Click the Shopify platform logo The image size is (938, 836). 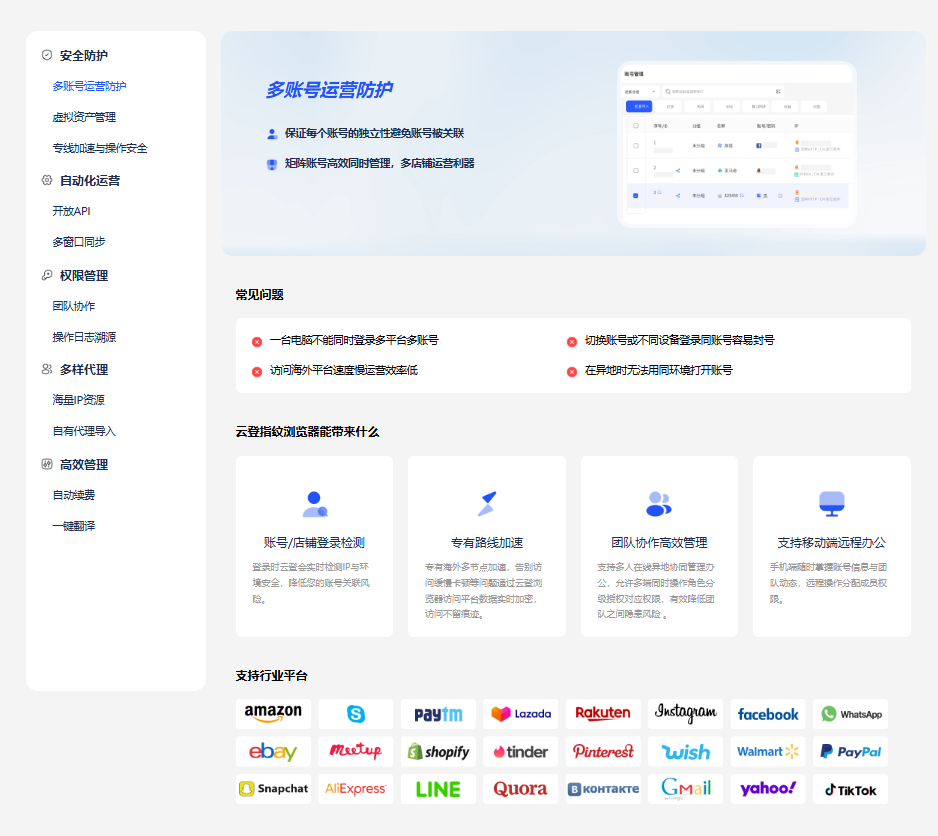tap(438, 752)
